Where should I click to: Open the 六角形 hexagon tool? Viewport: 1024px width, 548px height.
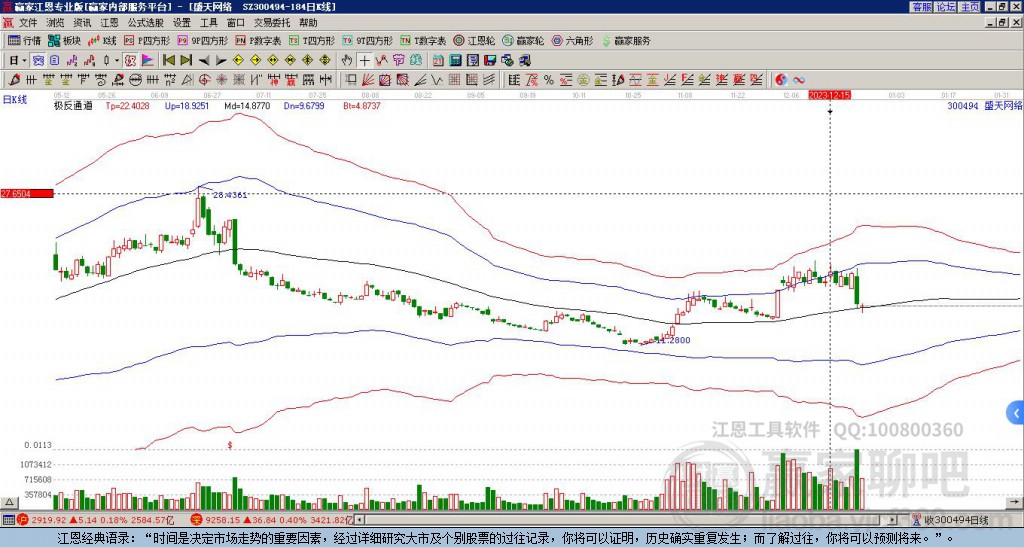573,40
